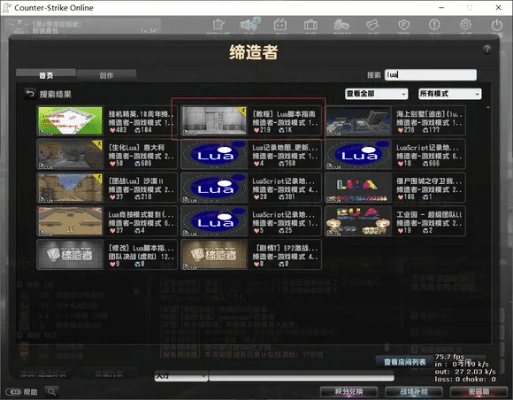Viewport: 513px width, 400px height.
Task: Open the [教程] Lua脚本指南 map thumbnail
Action: click(x=214, y=121)
